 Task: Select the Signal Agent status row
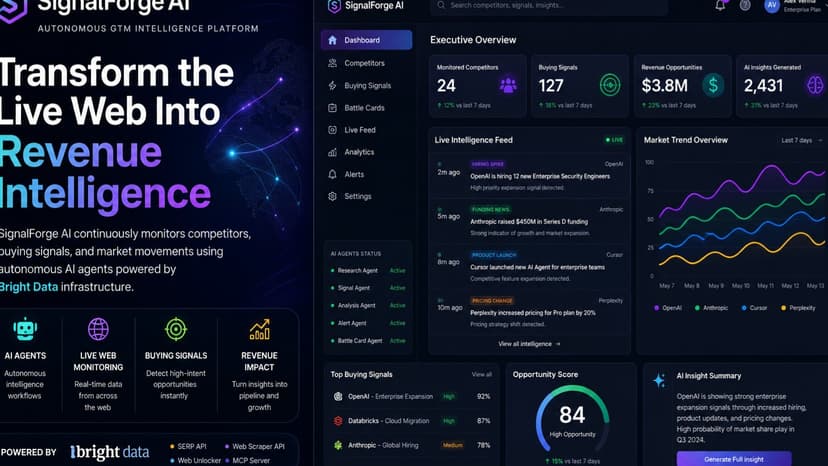coord(368,288)
